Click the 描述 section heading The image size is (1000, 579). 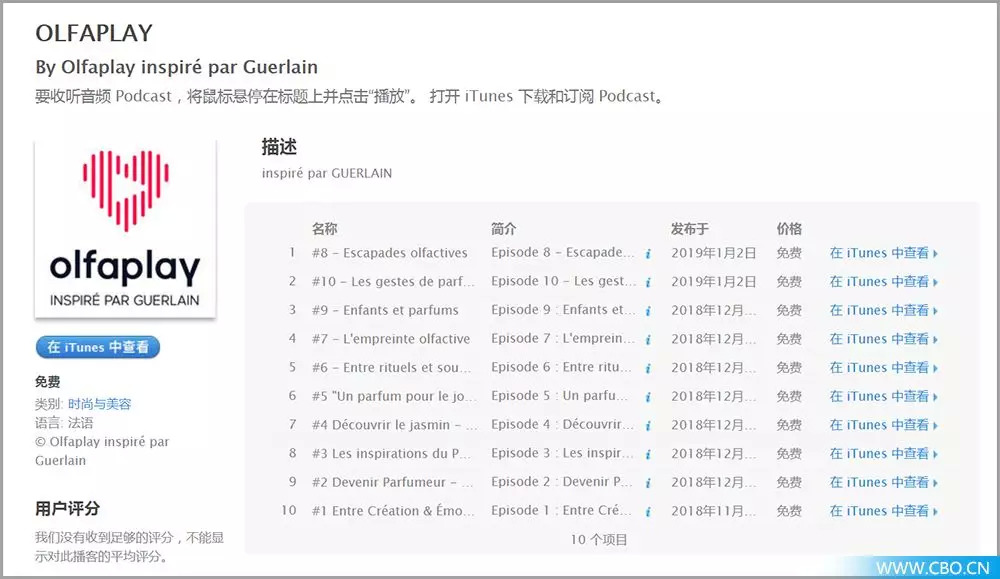(279, 147)
